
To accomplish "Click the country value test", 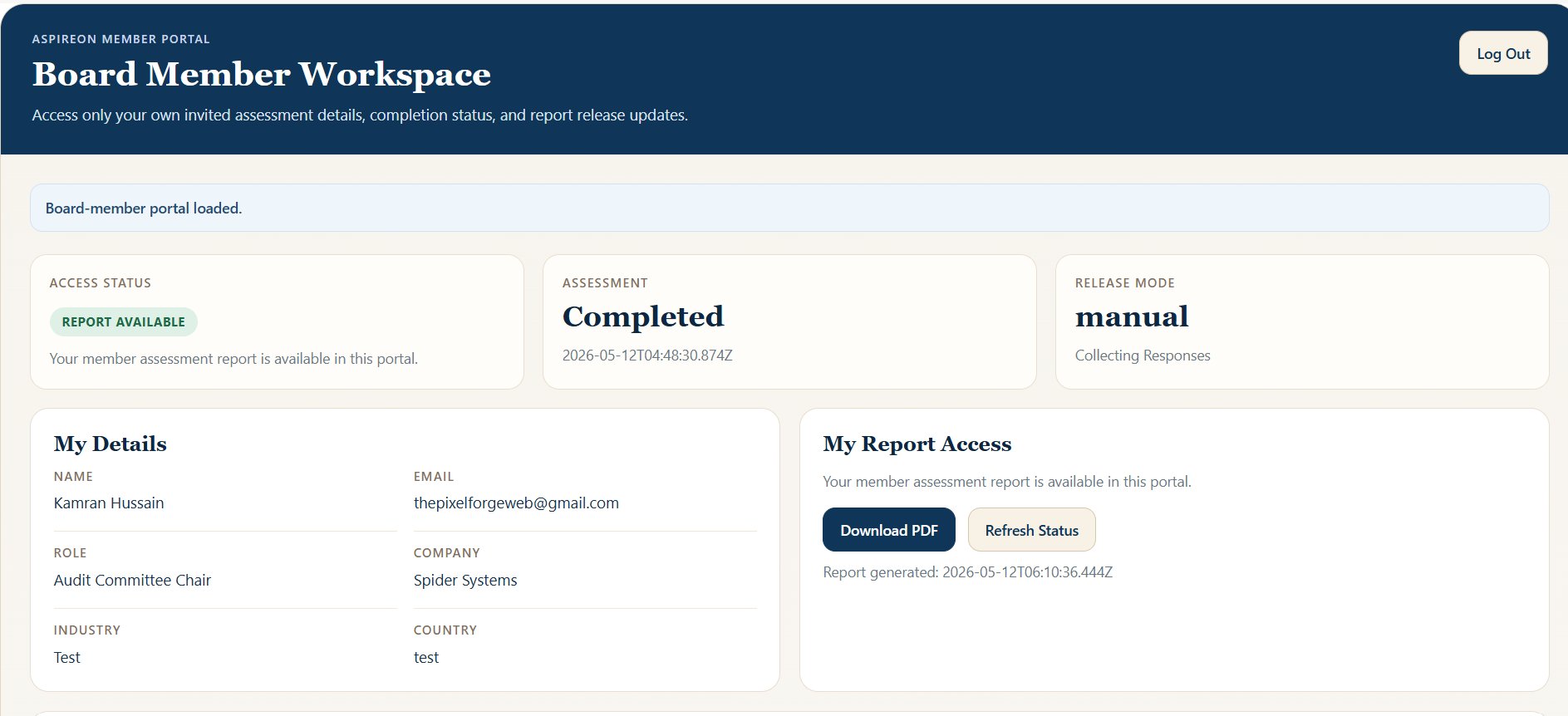I will 426,658.
